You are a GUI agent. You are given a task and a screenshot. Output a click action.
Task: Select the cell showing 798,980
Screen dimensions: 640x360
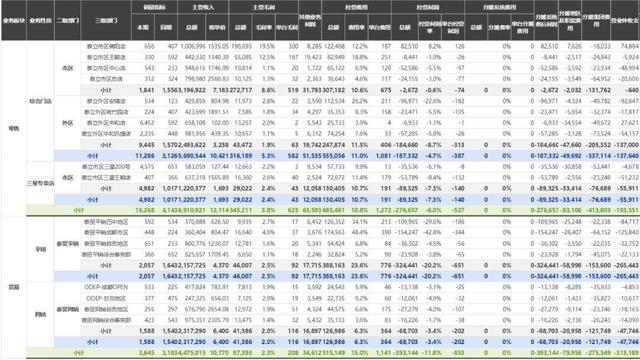coord(195,79)
